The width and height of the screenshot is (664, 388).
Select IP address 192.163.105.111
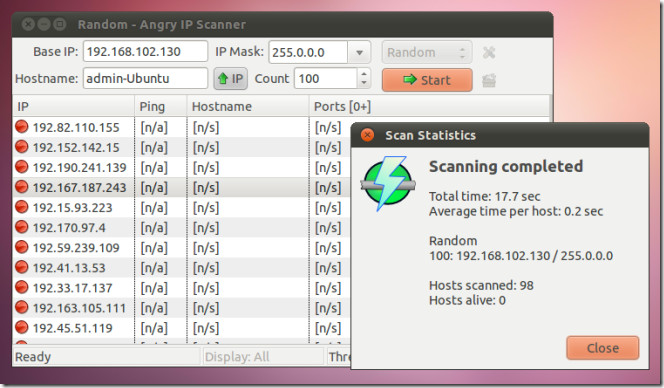80,308
